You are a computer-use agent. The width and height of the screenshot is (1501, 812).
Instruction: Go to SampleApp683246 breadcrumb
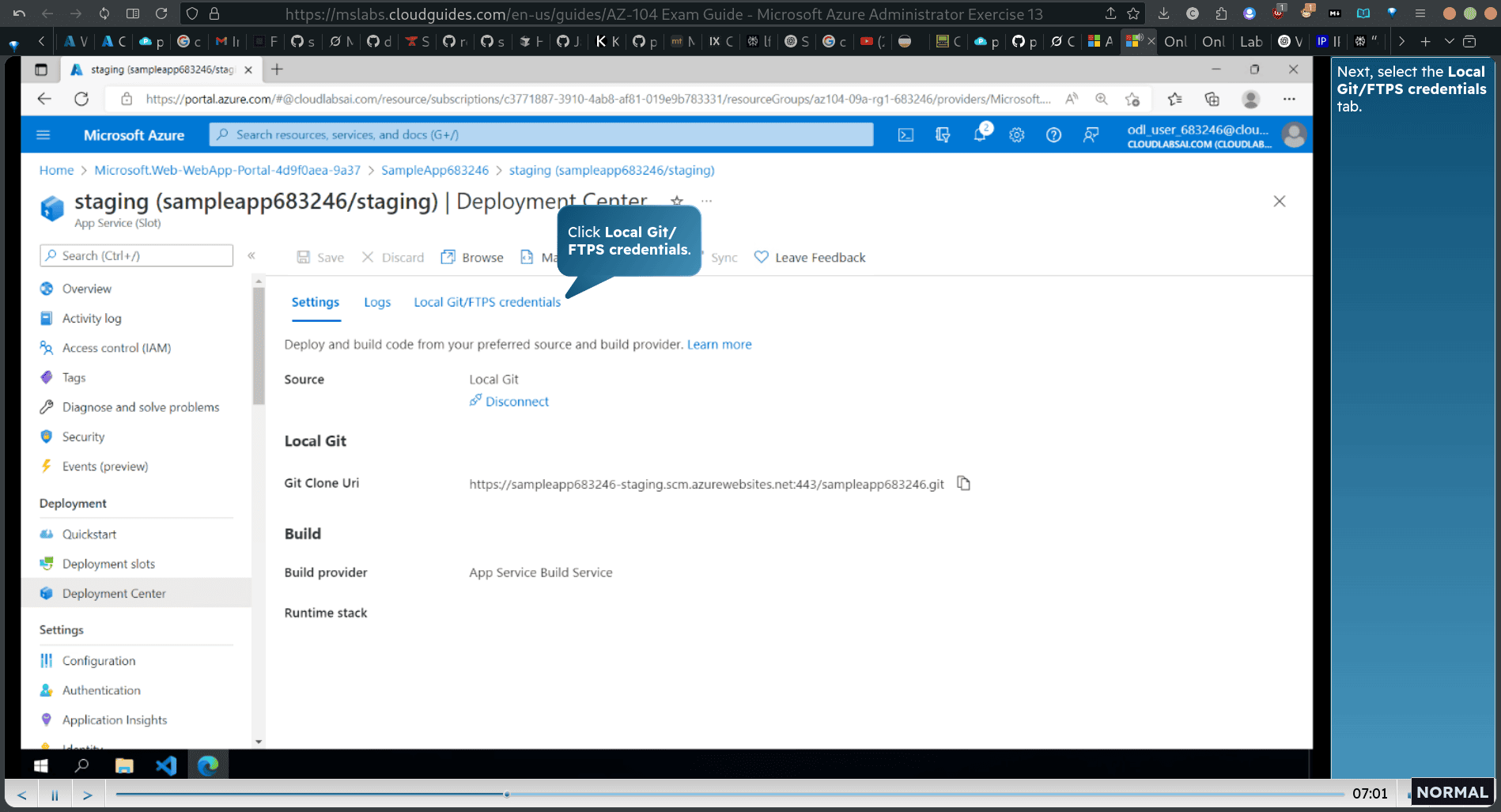[435, 170]
